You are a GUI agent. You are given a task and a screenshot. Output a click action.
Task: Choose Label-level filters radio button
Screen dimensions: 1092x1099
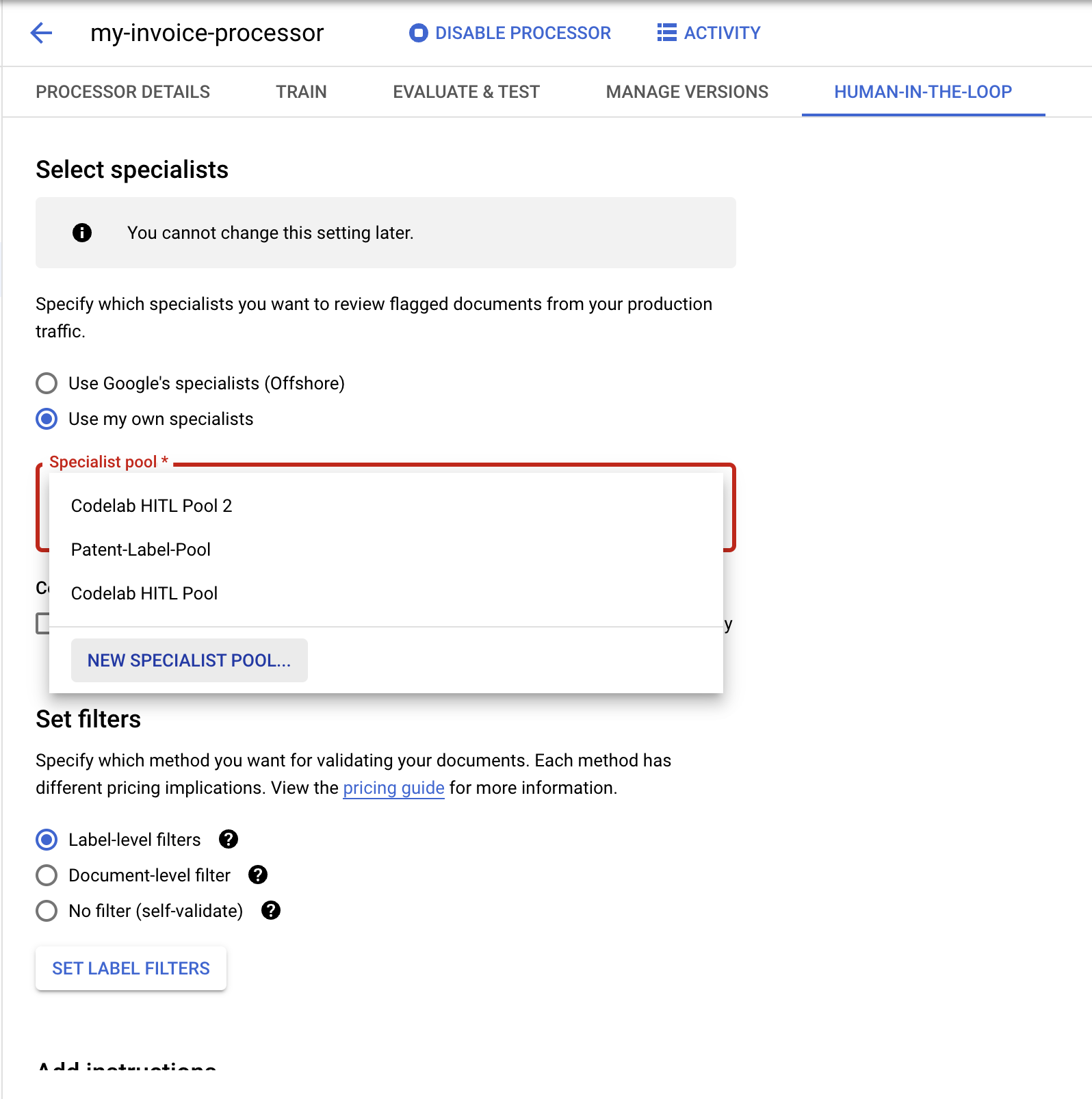click(x=47, y=840)
